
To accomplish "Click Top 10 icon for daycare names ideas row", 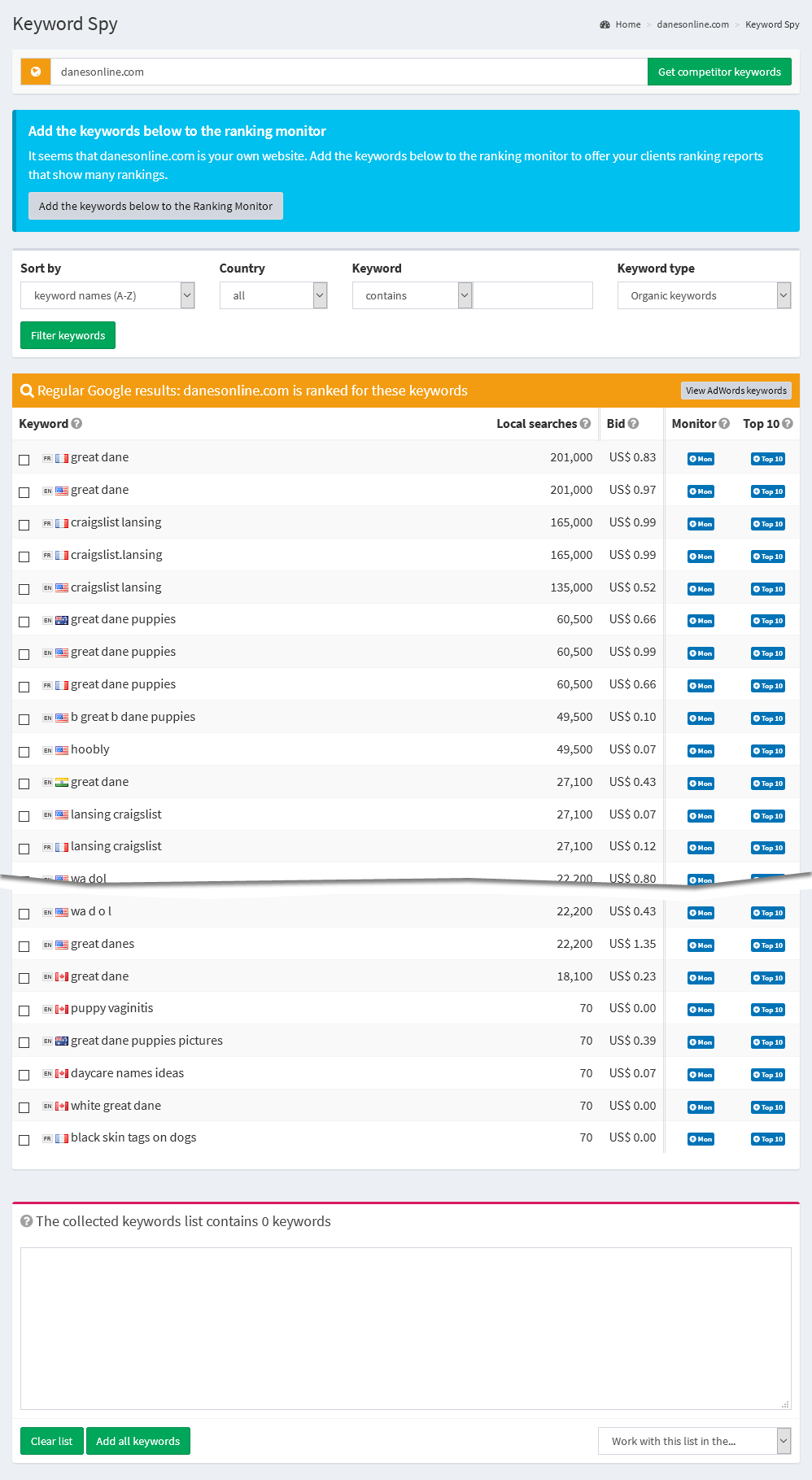I will click(768, 1075).
